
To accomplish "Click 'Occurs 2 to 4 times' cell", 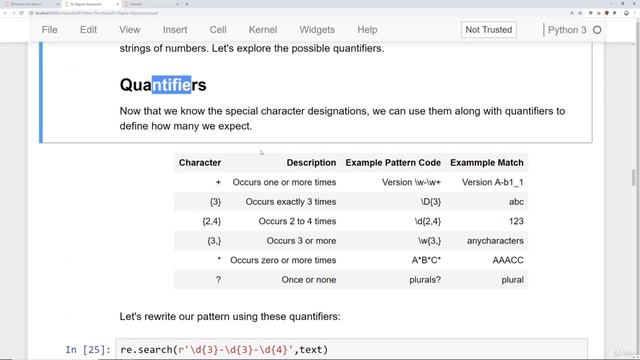I will [x=297, y=221].
